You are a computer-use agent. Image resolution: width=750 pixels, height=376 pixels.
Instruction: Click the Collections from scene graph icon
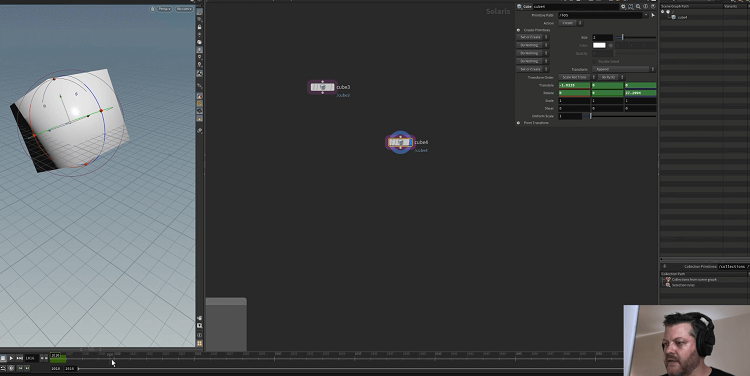tap(668, 279)
